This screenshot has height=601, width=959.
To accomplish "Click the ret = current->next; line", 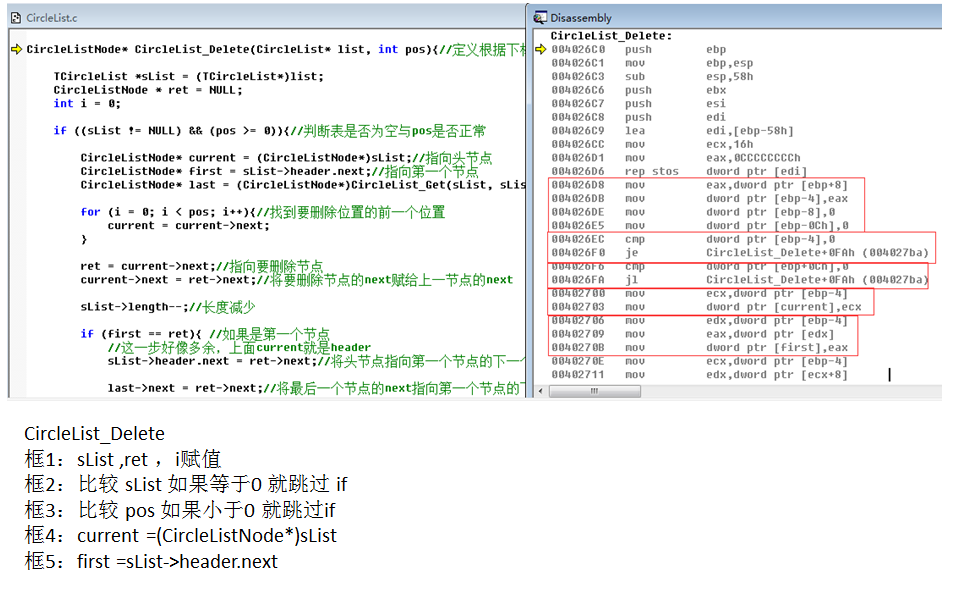I will click(201, 266).
